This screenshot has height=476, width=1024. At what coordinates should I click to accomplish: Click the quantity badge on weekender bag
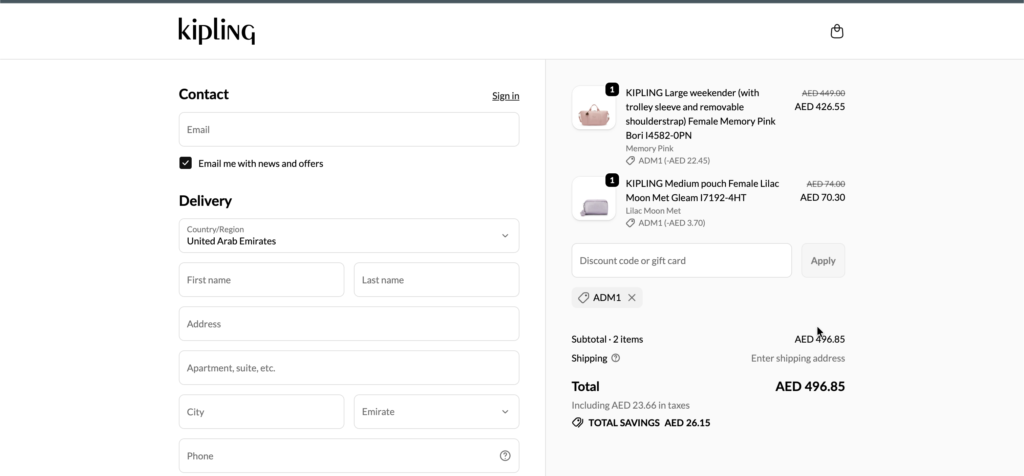pos(612,89)
